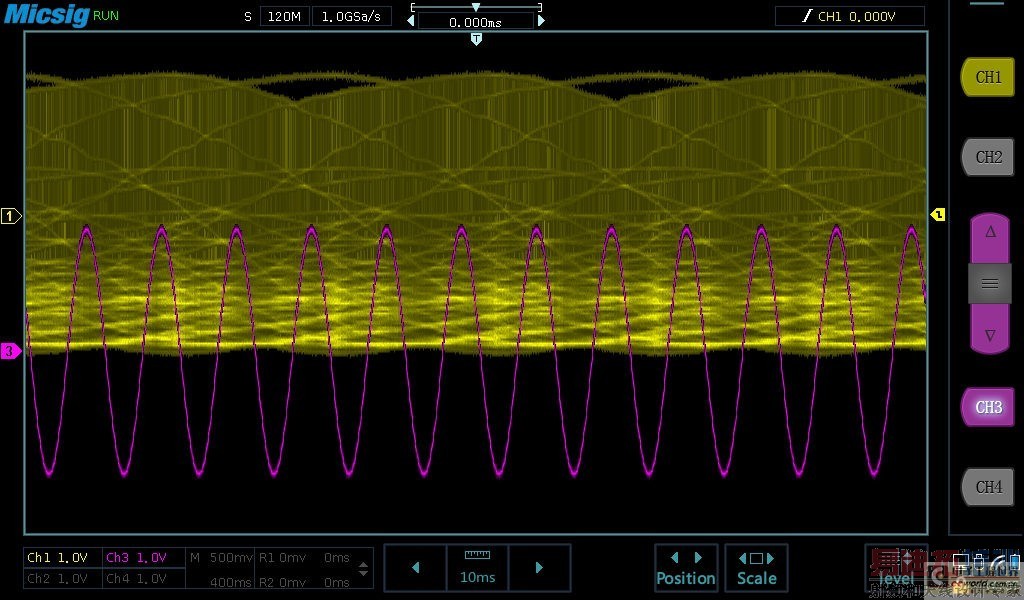Image resolution: width=1024 pixels, height=600 pixels.
Task: Select the horizontal Position button
Action: tap(685, 568)
